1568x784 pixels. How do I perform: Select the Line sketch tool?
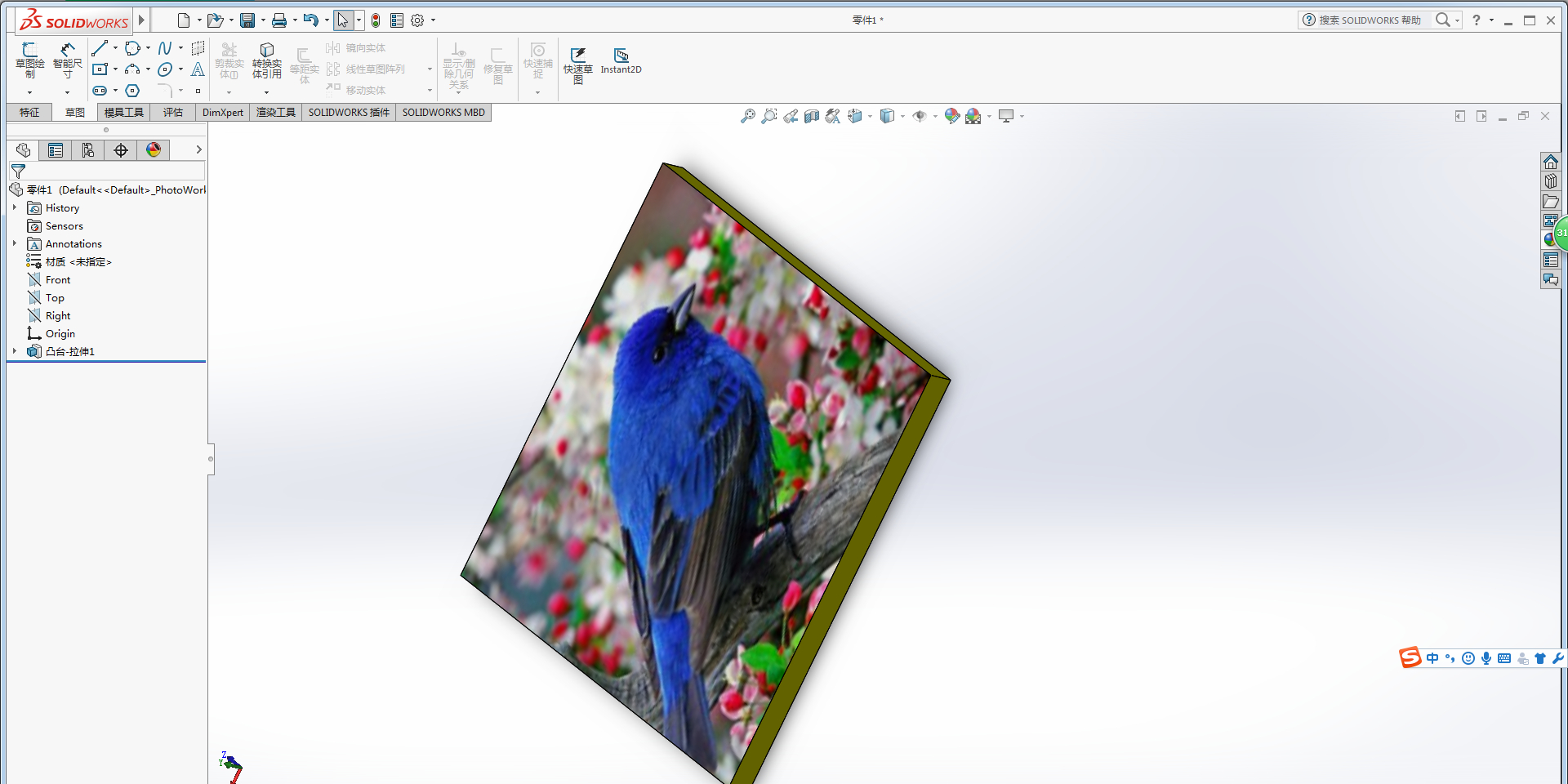click(x=100, y=48)
